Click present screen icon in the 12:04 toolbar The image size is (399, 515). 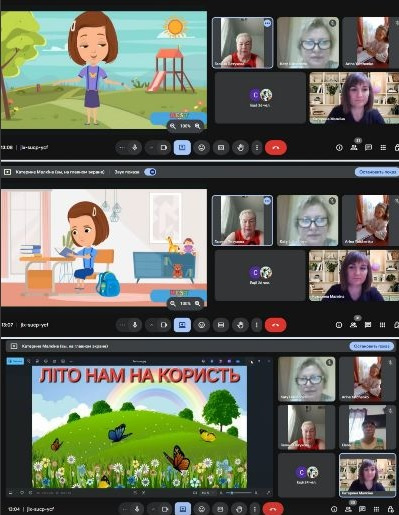[183, 509]
